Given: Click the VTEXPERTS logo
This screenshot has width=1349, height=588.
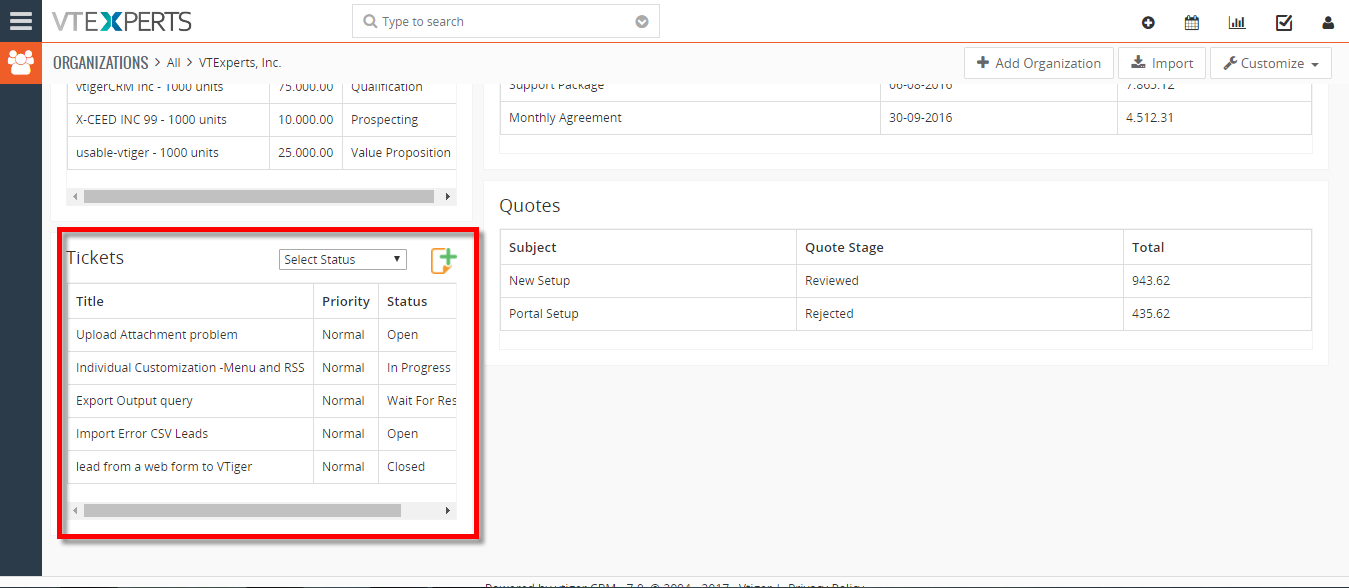Looking at the screenshot, I should coord(121,21).
